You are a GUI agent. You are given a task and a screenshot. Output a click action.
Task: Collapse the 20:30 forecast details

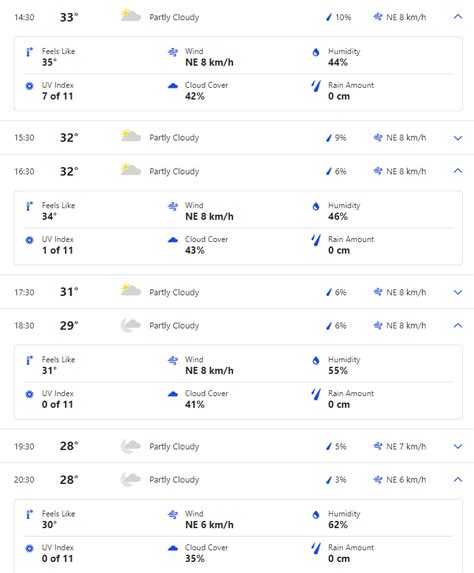(458, 479)
